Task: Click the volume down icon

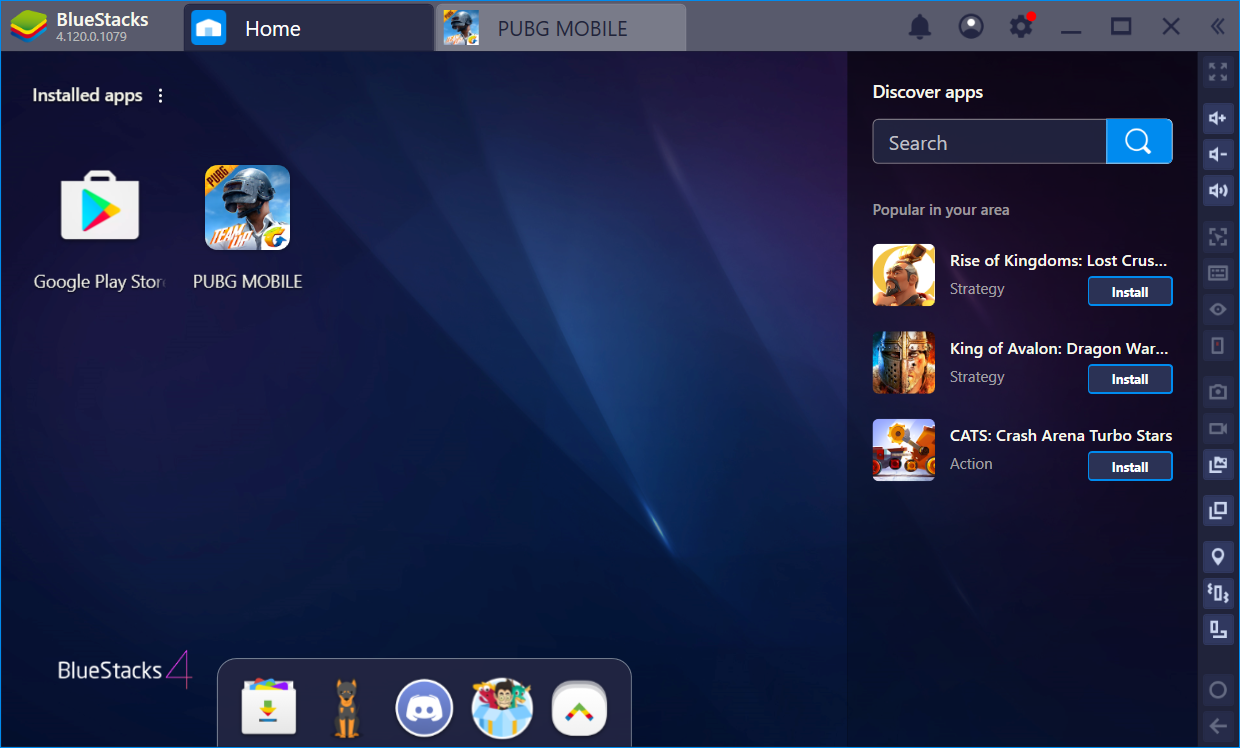Action: pyautogui.click(x=1217, y=154)
